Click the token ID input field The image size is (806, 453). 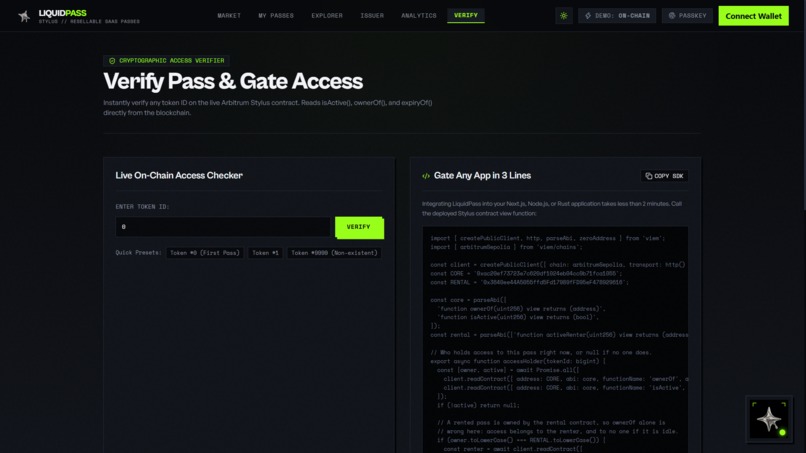[223, 227]
